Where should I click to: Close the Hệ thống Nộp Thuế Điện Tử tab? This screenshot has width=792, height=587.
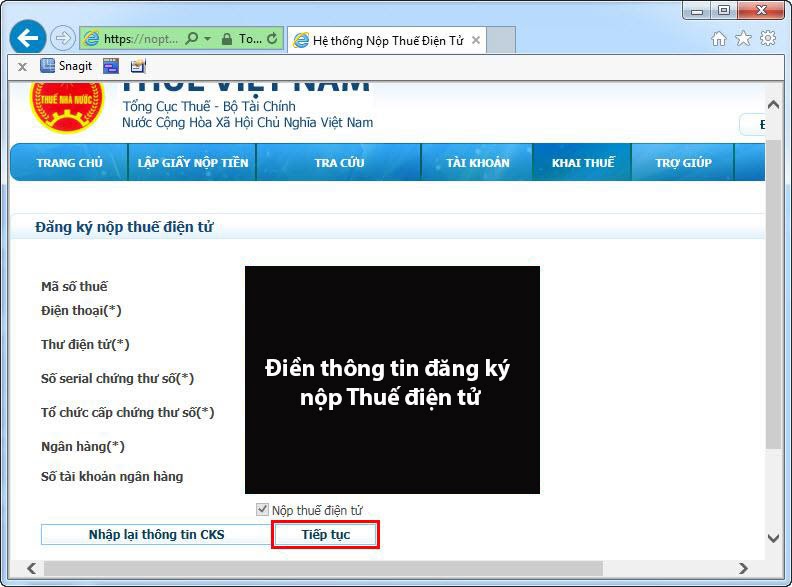point(476,40)
